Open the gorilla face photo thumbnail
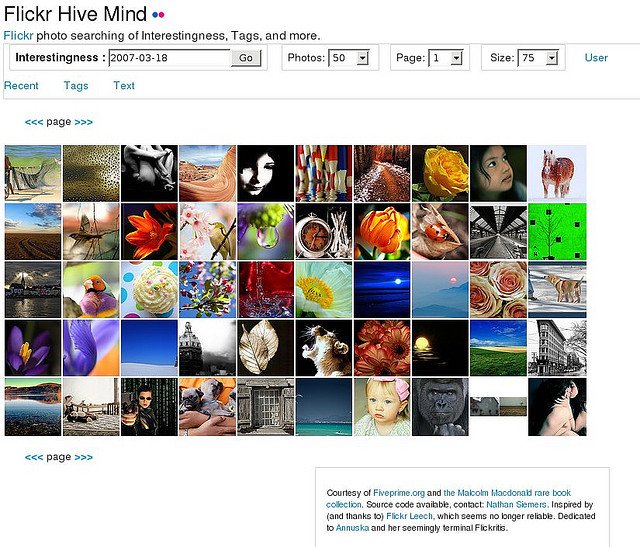This screenshot has height=547, width=640. point(440,407)
